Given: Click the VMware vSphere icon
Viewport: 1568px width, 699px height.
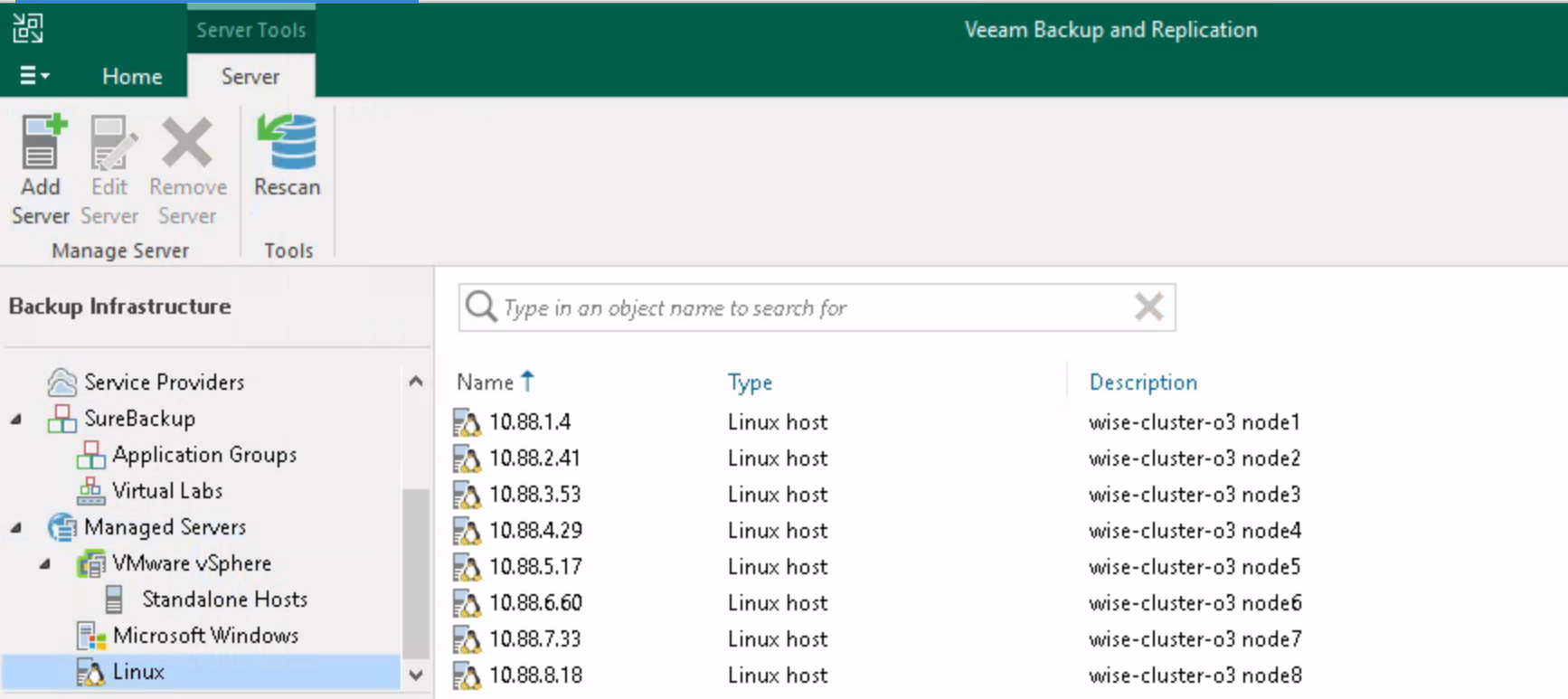Looking at the screenshot, I should (90, 563).
